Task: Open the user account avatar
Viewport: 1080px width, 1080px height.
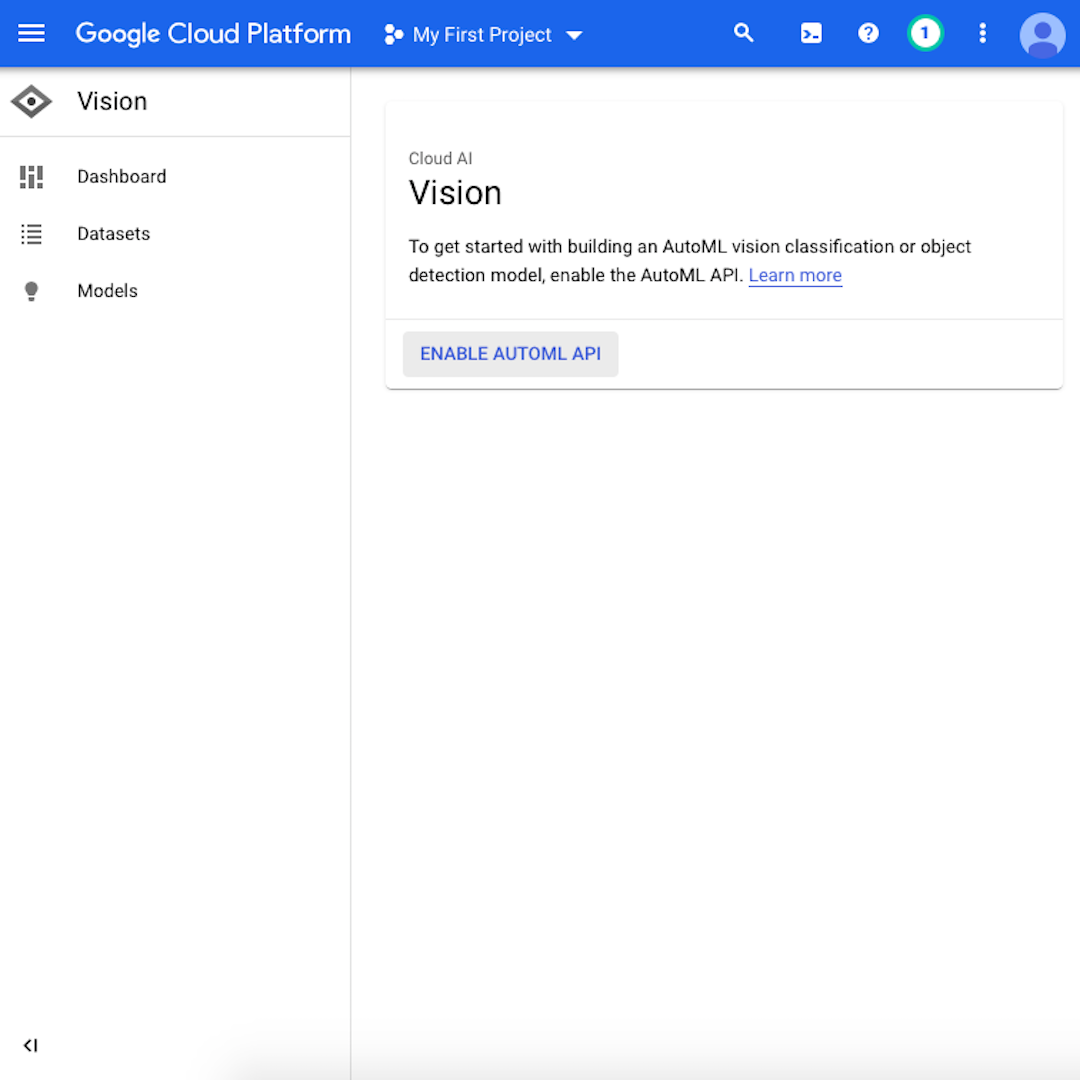Action: [x=1042, y=34]
